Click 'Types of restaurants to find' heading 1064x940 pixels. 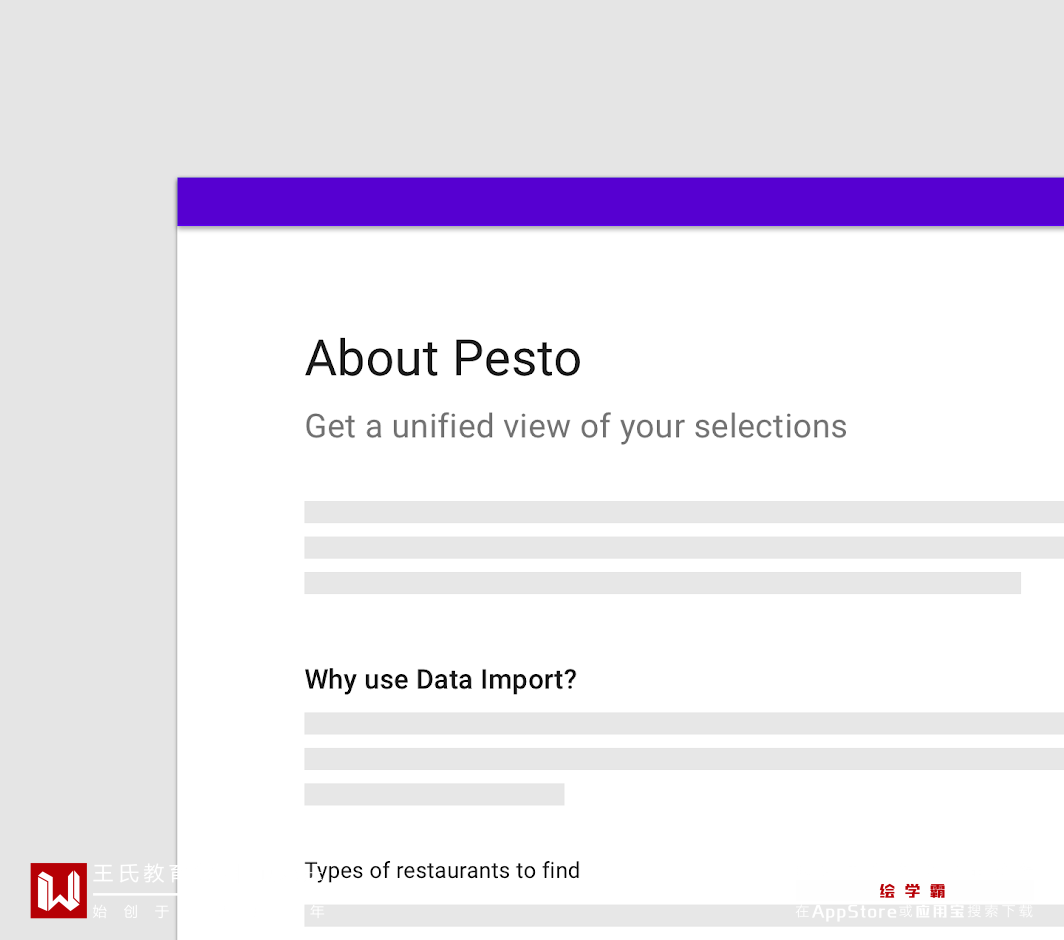(442, 870)
